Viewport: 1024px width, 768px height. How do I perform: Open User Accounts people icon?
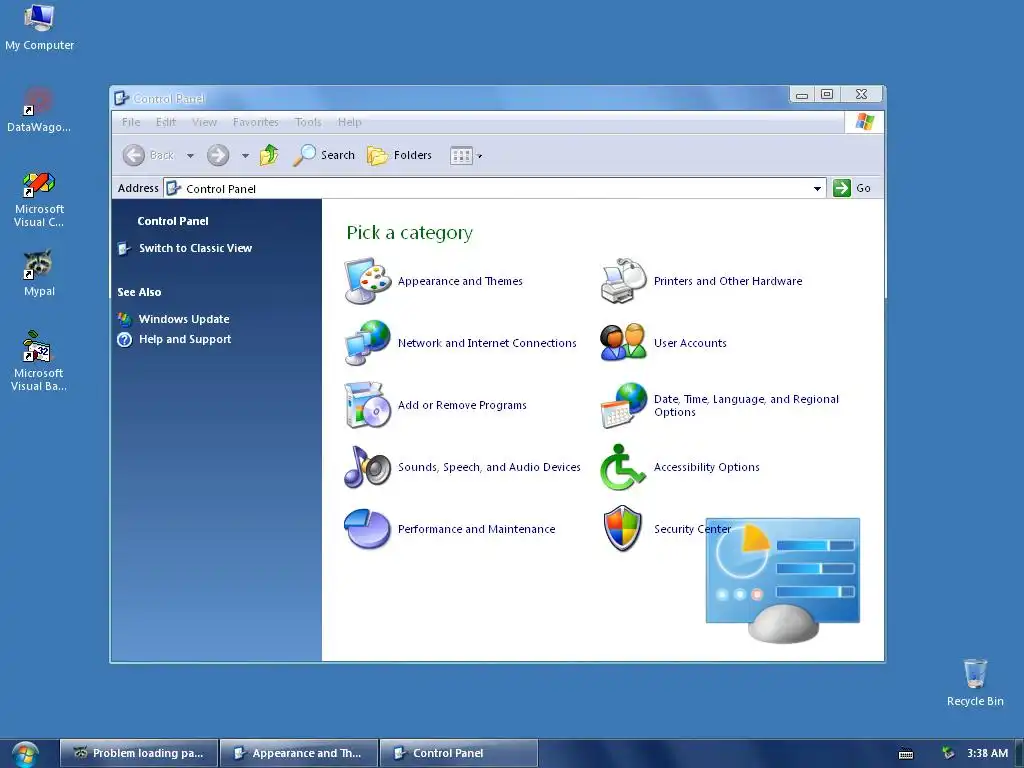(x=624, y=343)
